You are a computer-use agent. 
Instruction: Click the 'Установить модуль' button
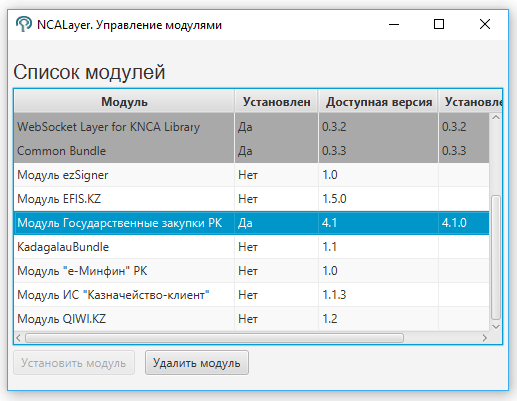click(74, 363)
